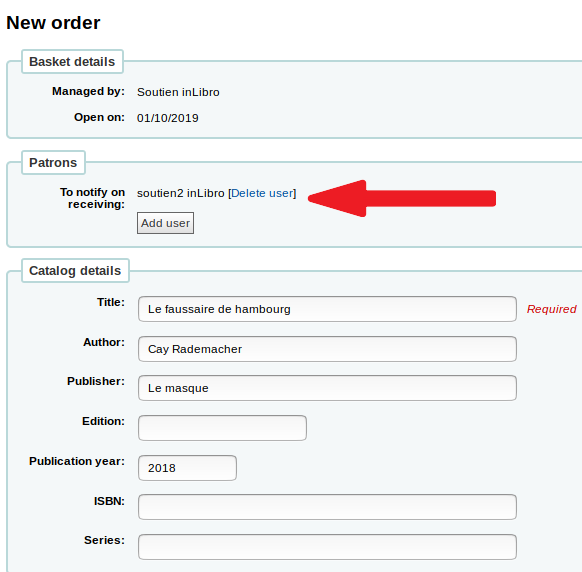This screenshot has width=582, height=572.
Task: Select the empty ISBN input field
Action: (327, 507)
